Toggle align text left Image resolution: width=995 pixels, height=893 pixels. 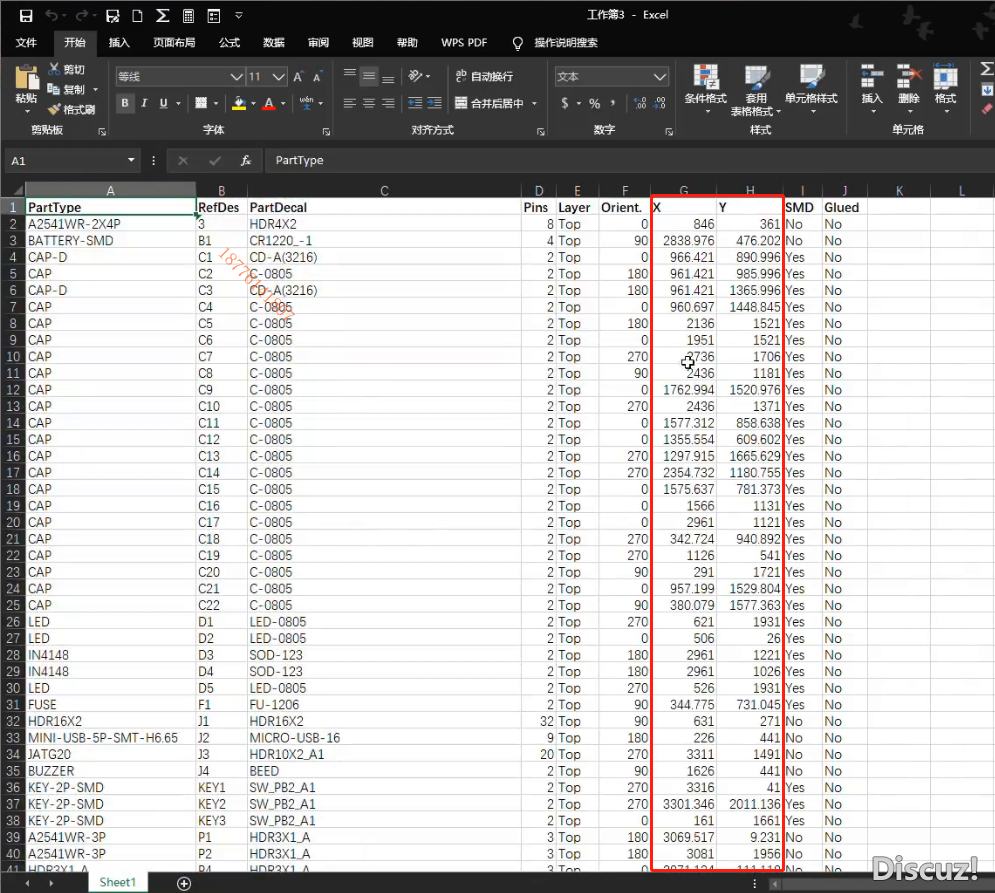click(x=350, y=103)
